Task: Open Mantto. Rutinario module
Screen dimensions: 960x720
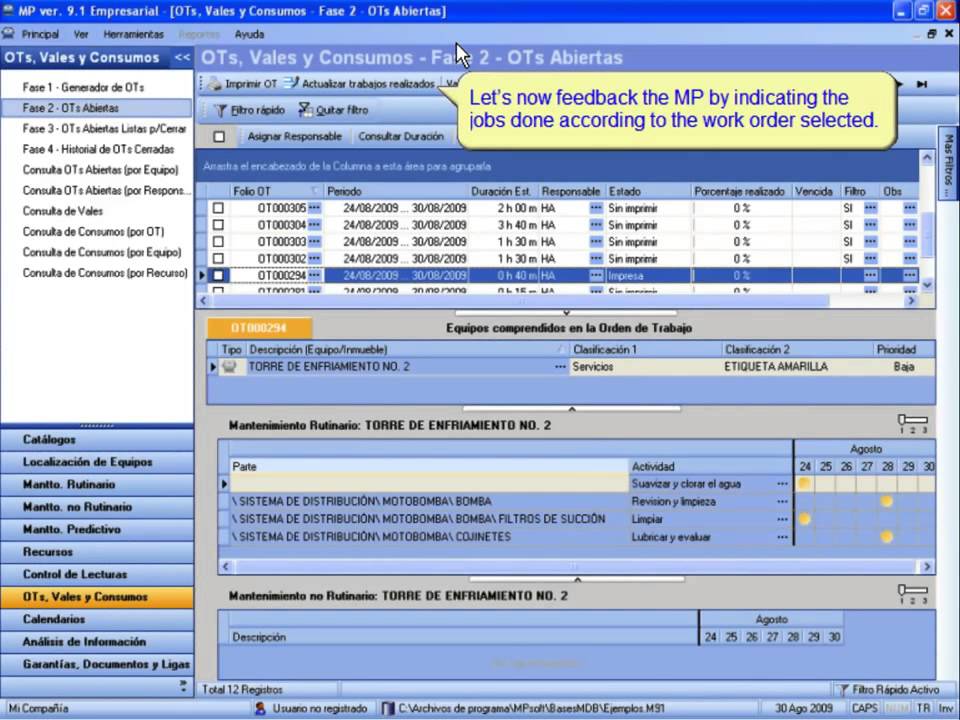Action: pos(97,484)
